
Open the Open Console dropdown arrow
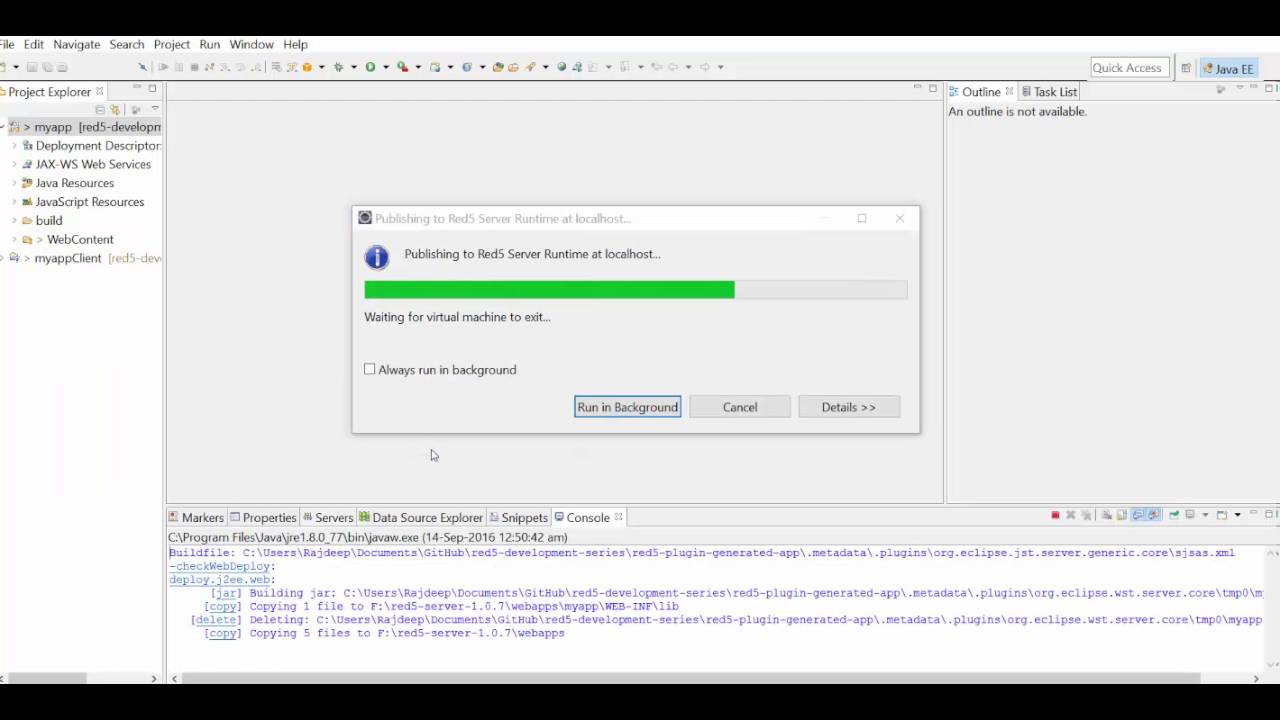pyautogui.click(x=1237, y=515)
